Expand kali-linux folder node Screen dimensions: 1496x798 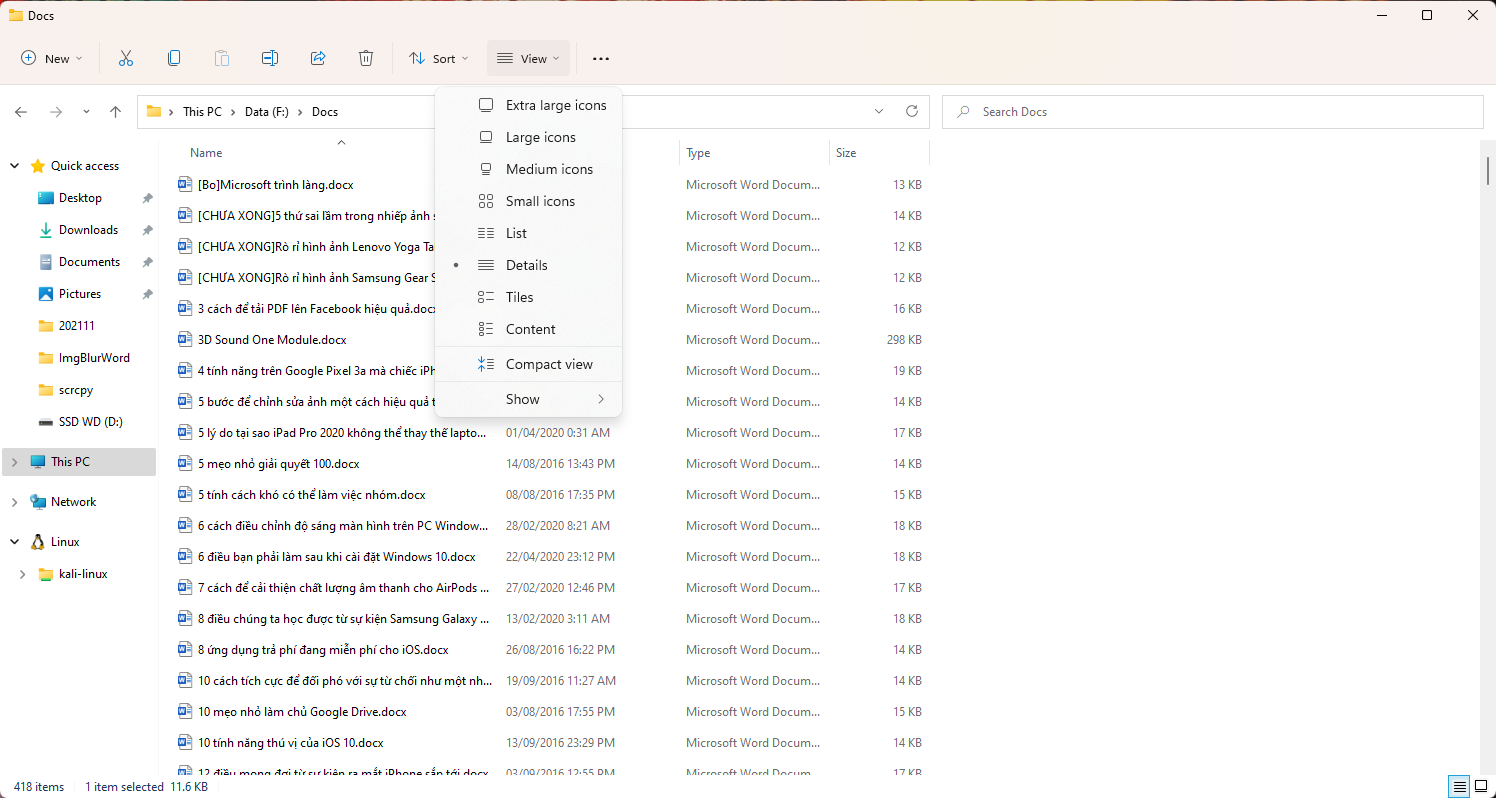pos(23,574)
